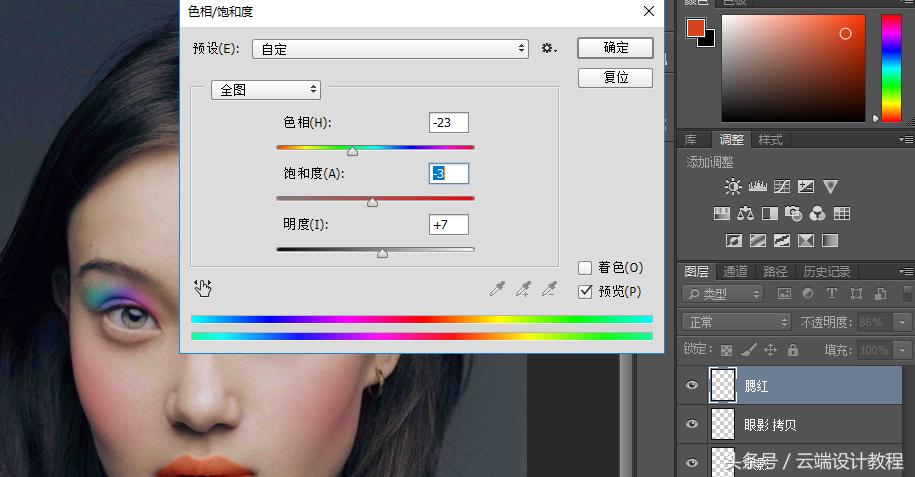
Task: Add a Channel Mixer adjustment
Action: click(x=818, y=214)
